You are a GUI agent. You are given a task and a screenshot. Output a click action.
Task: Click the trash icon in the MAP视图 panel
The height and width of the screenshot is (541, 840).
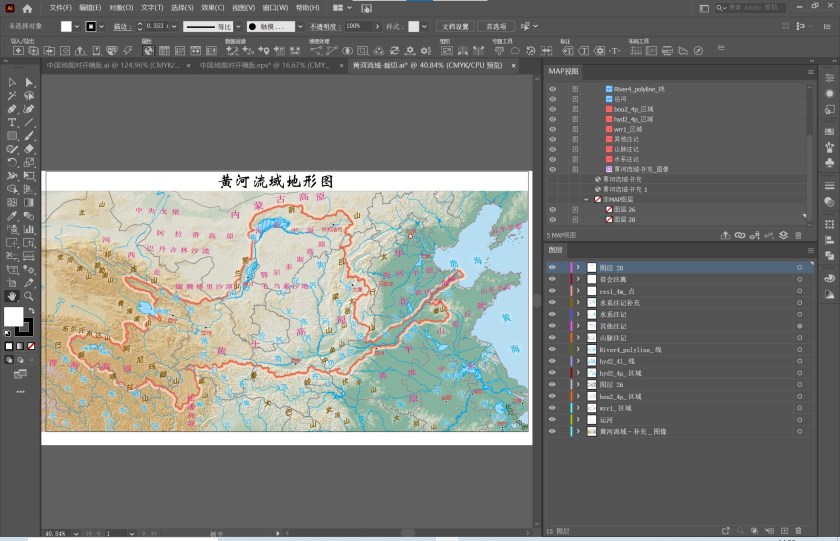point(798,235)
